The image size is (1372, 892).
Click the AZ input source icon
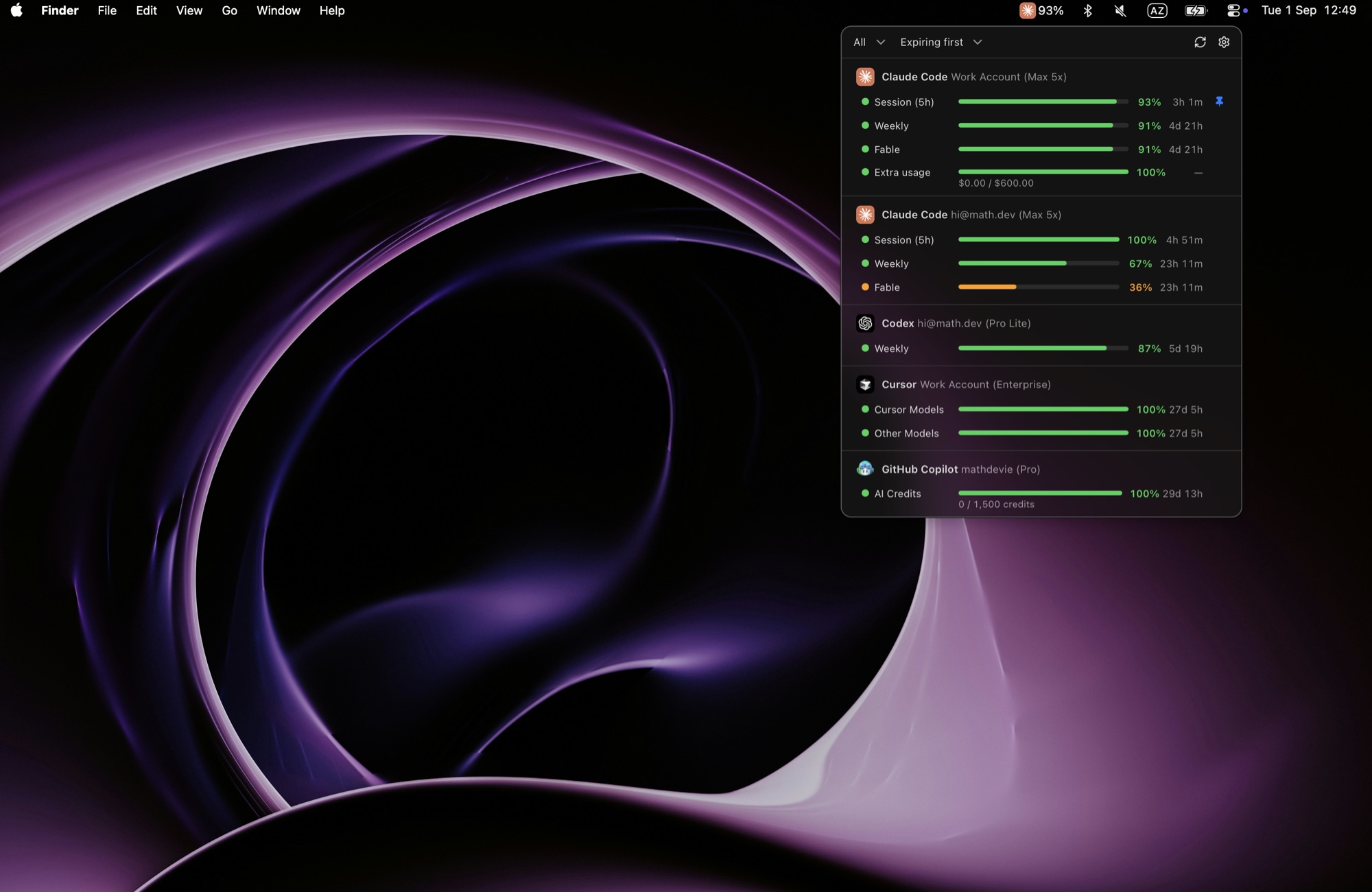1157,10
